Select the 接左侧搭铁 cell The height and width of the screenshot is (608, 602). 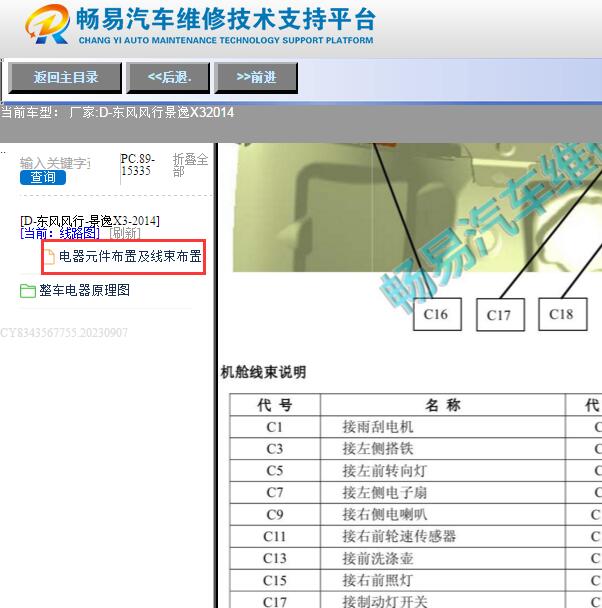coord(442,449)
